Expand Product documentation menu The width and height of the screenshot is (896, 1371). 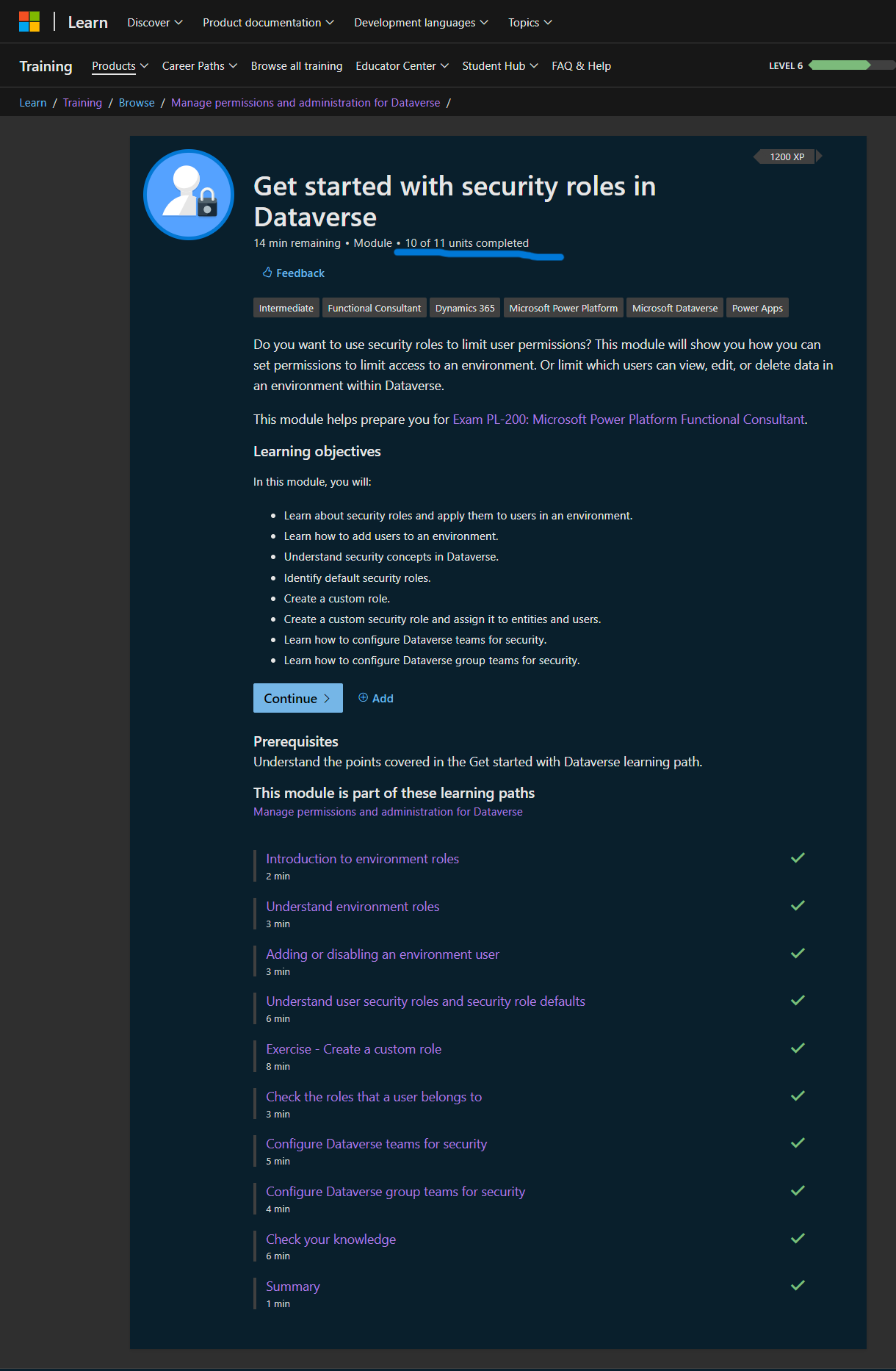(269, 23)
